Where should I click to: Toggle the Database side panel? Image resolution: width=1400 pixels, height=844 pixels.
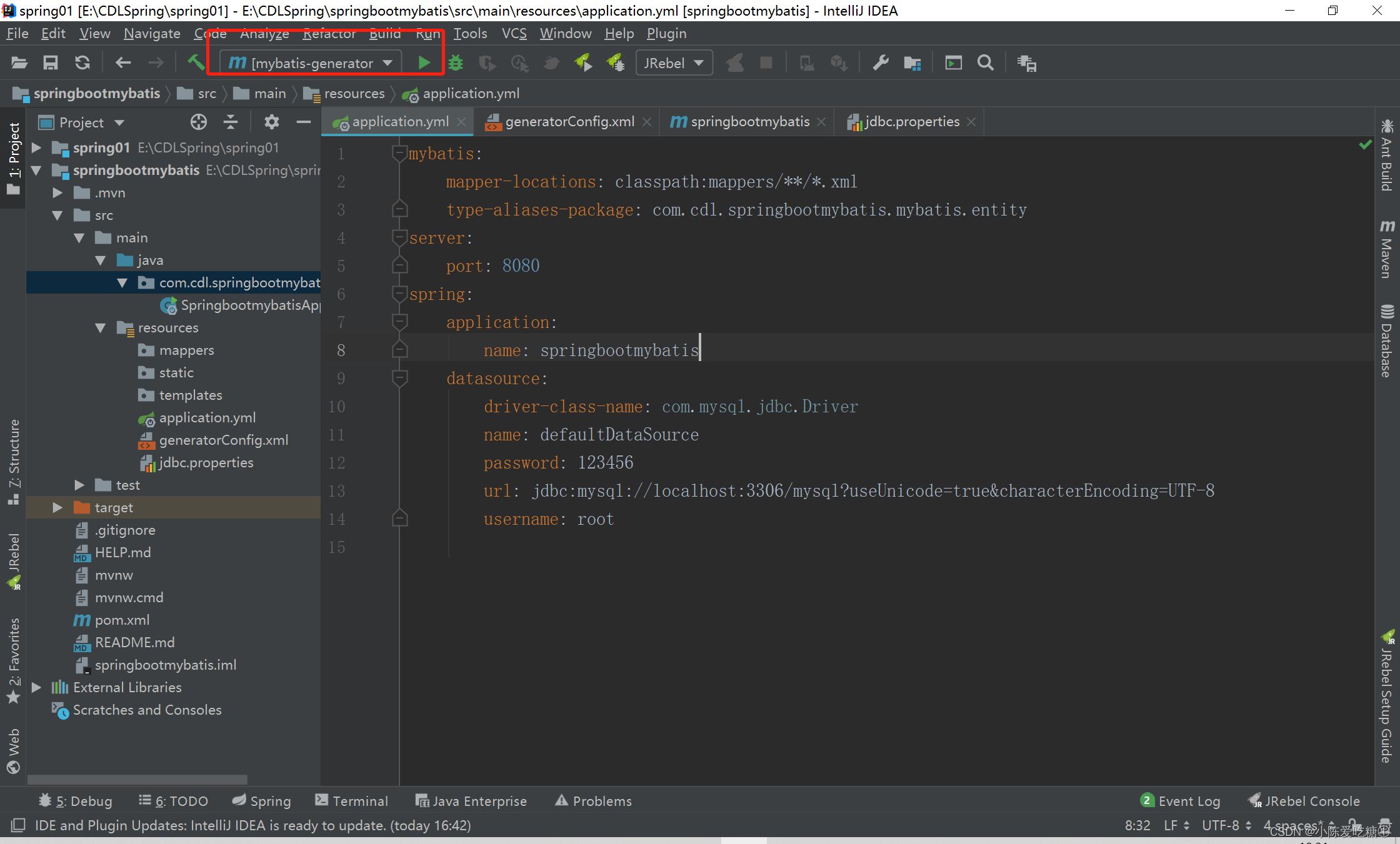coord(1387,340)
